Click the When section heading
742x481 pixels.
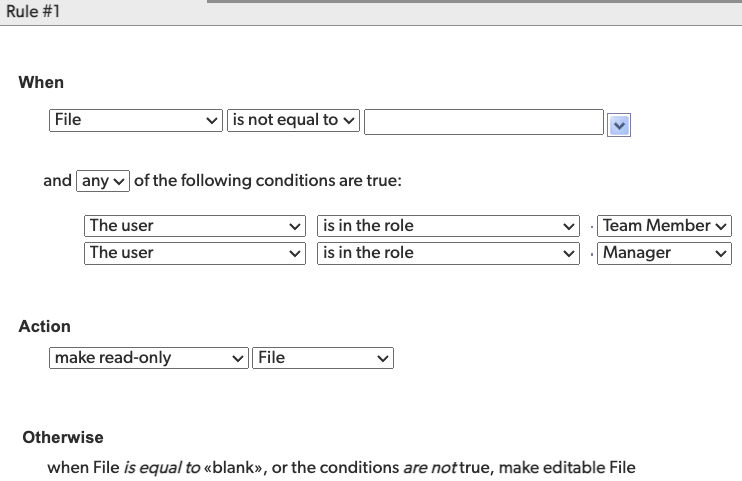(x=41, y=82)
